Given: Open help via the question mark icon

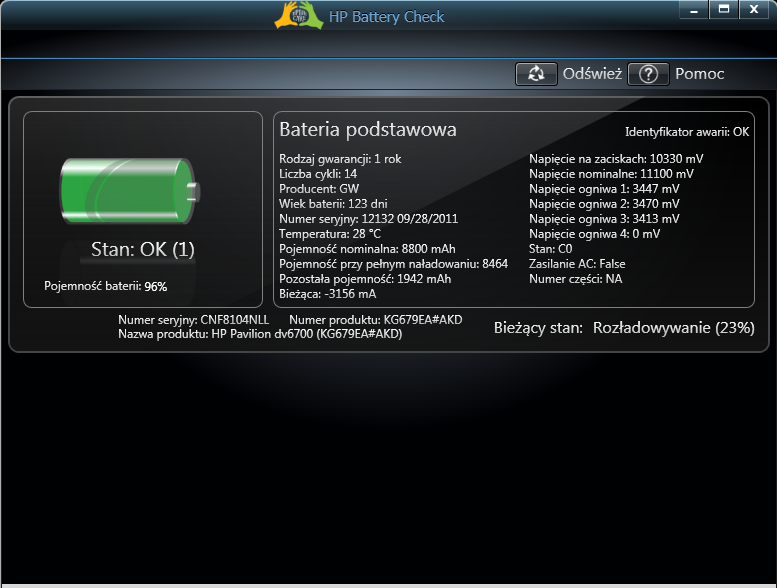Looking at the screenshot, I should coord(648,74).
